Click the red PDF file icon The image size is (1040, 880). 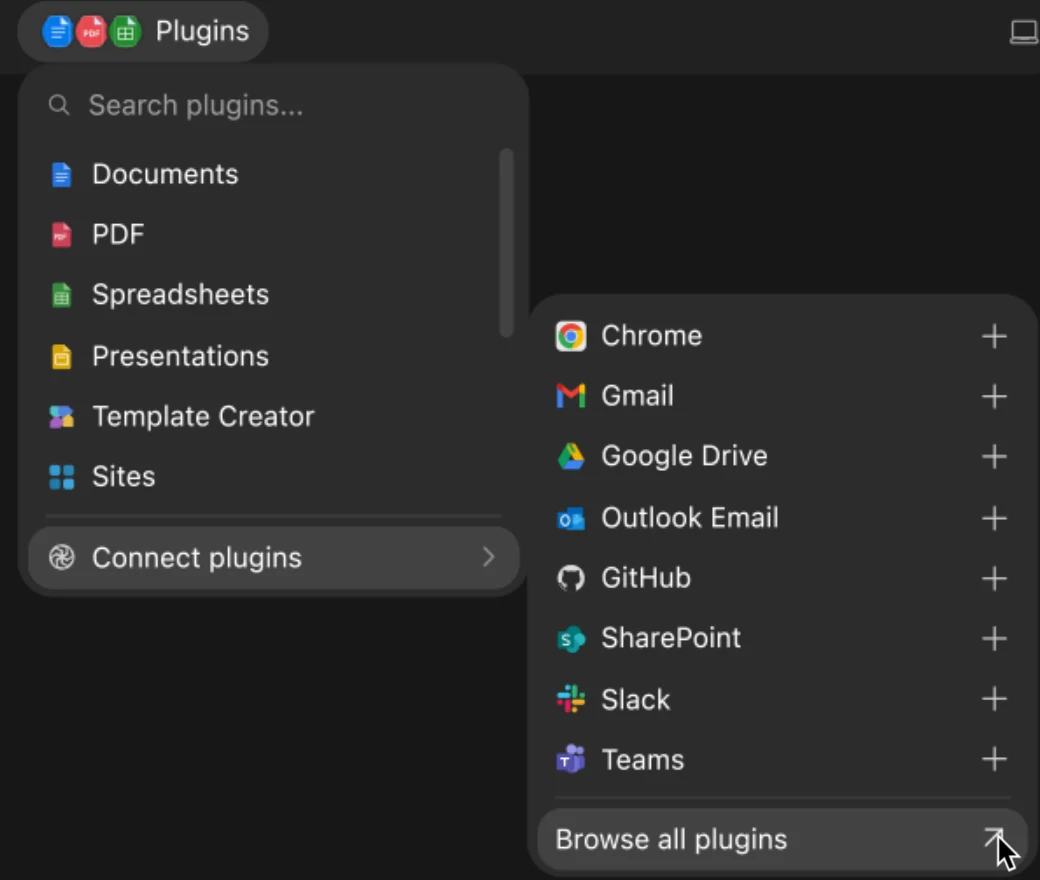click(x=61, y=235)
